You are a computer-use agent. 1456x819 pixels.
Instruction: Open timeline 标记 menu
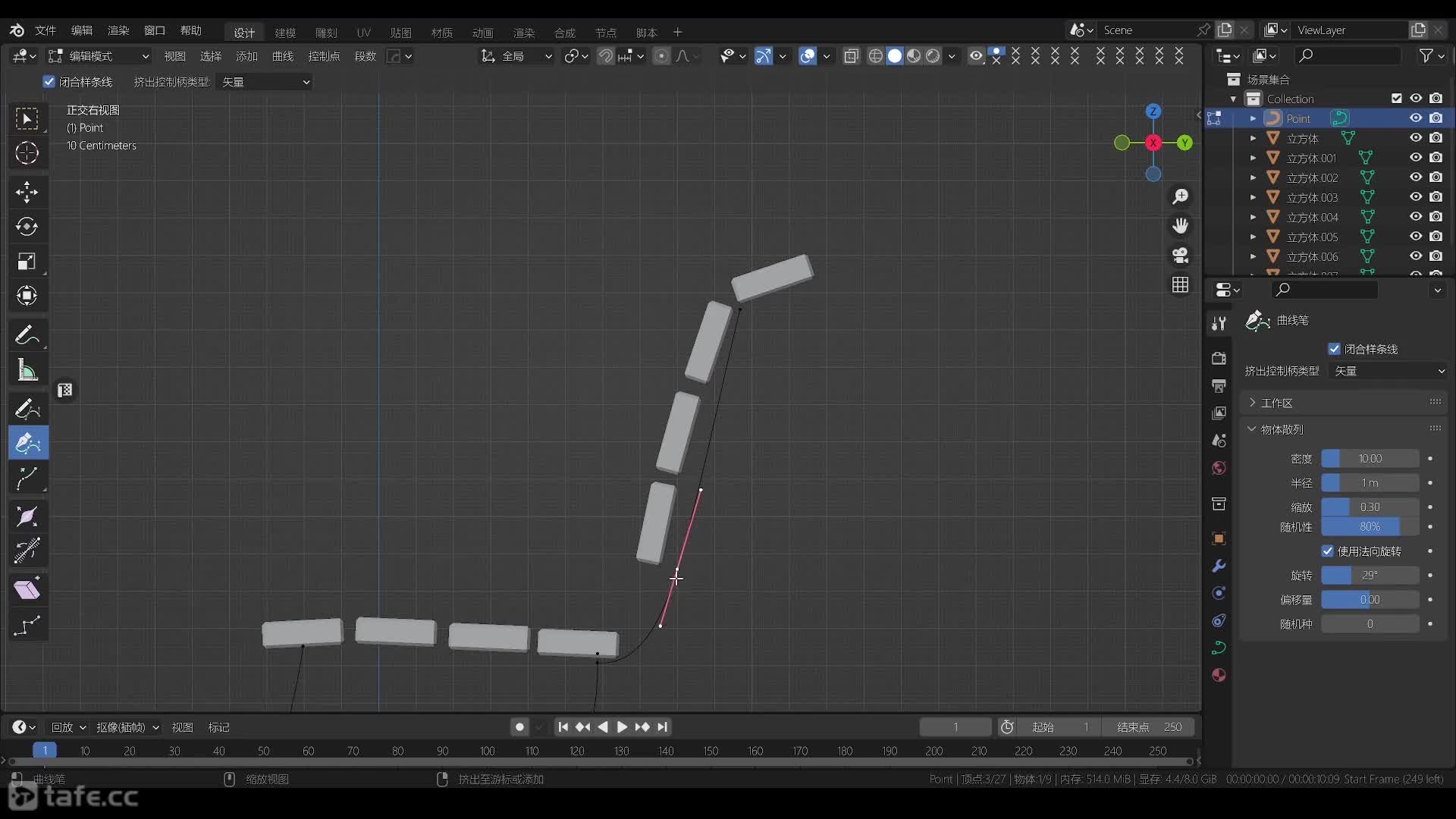pos(219,727)
